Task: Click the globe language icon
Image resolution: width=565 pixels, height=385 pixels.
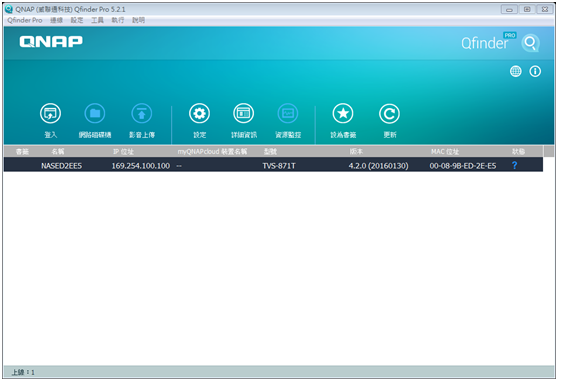Action: point(516,71)
